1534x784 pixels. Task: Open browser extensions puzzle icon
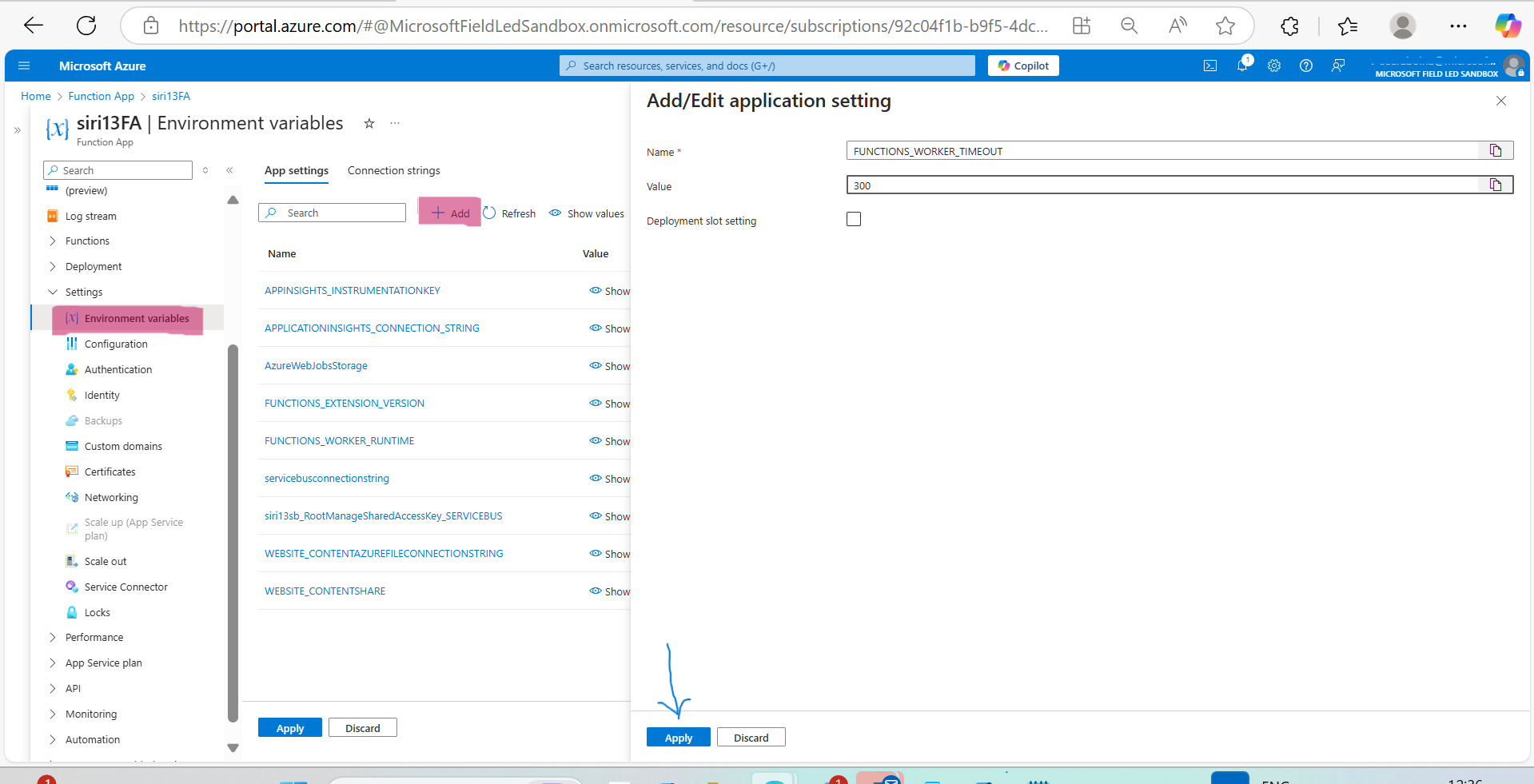coord(1289,26)
